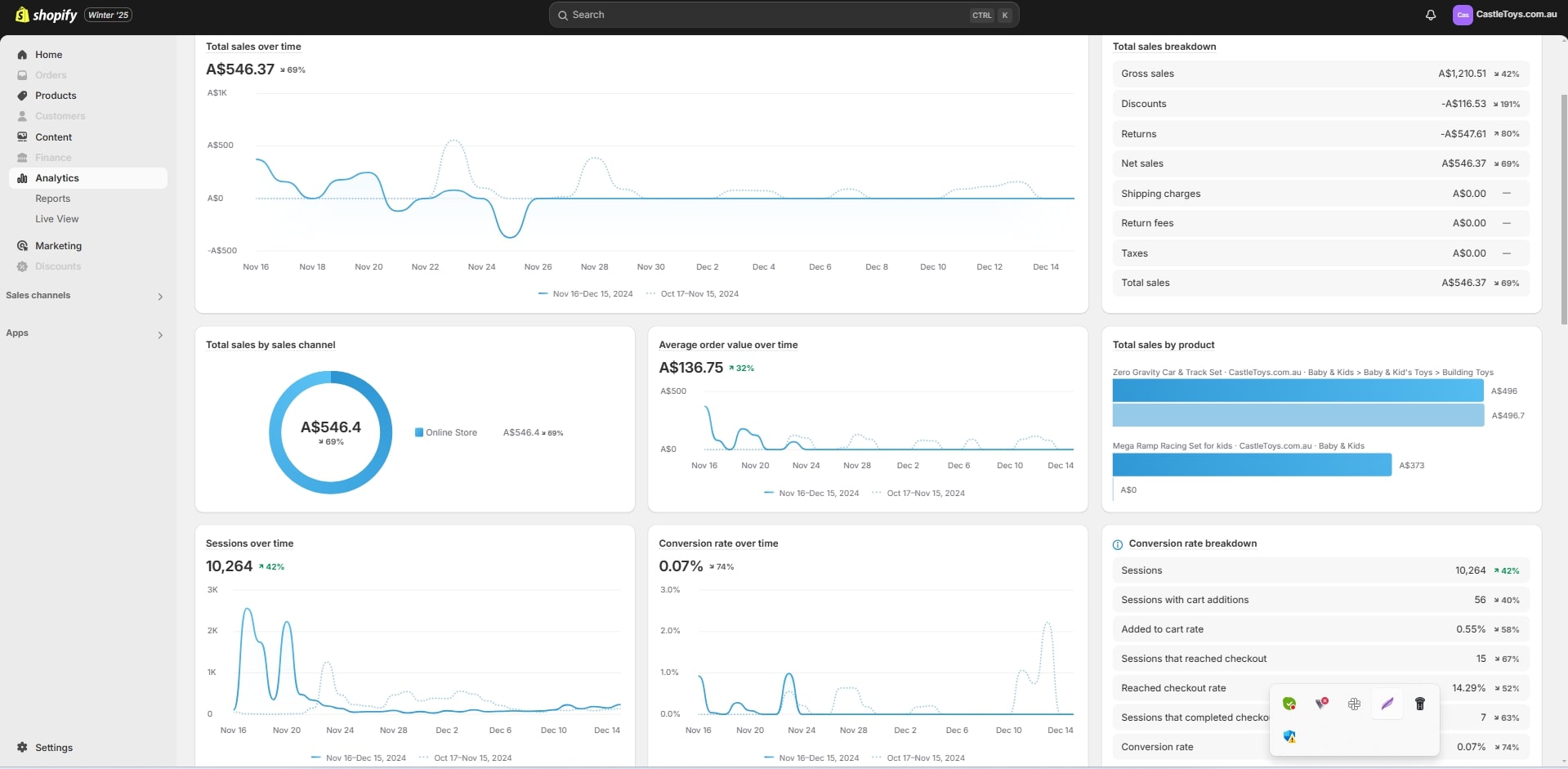Click the Online Store legend color swatch
The width and height of the screenshot is (1568, 769).
click(x=419, y=432)
